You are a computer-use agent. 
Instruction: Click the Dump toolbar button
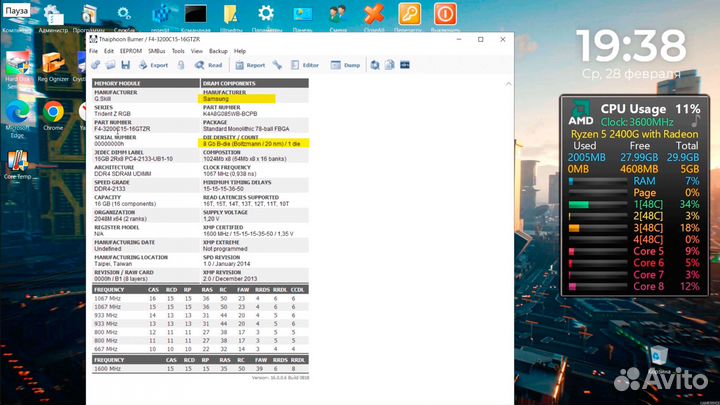[345, 65]
